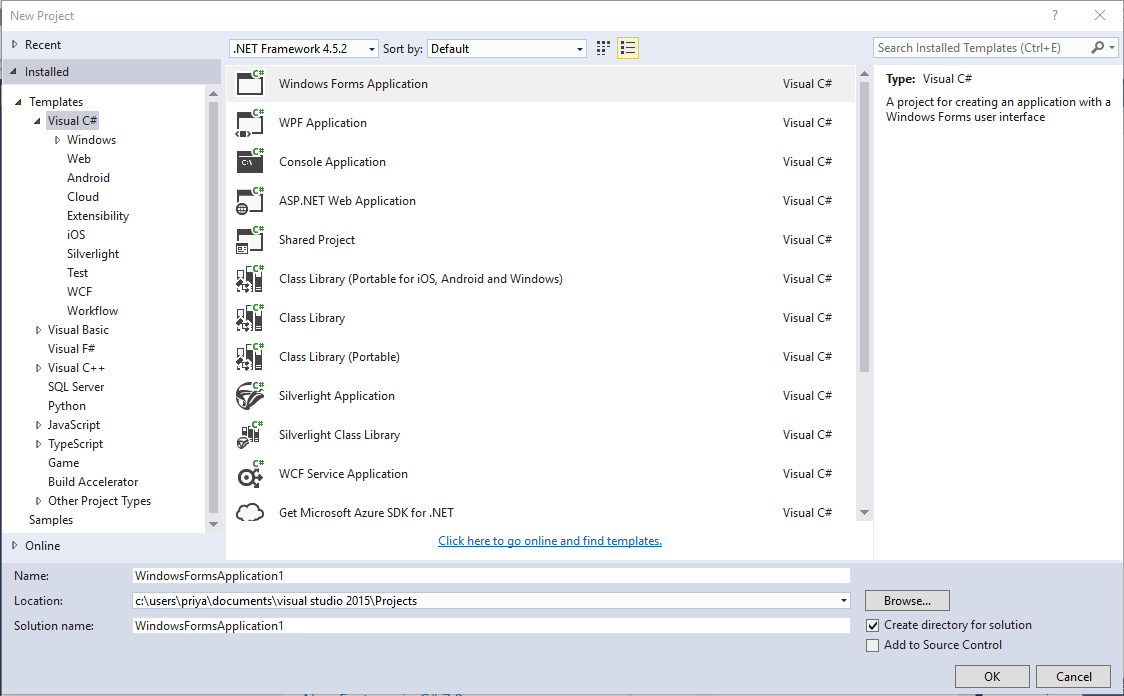The height and width of the screenshot is (696, 1124).
Task: Select iOS template category
Action: click(x=76, y=234)
